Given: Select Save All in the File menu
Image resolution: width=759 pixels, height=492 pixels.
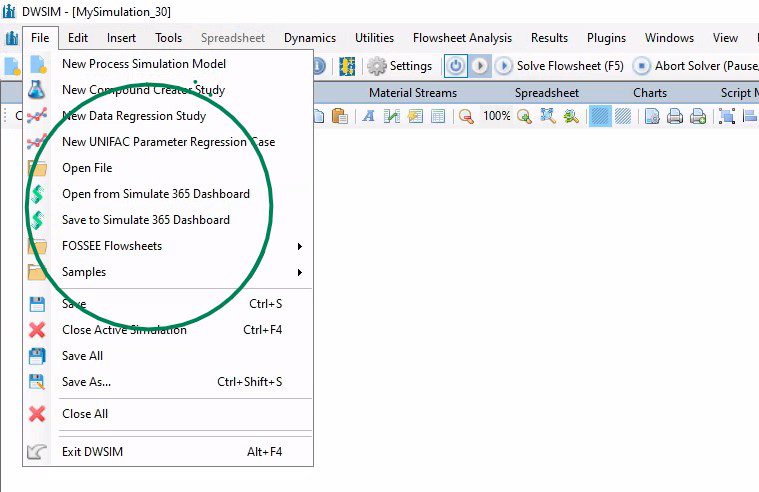Looking at the screenshot, I should click(x=167, y=356).
